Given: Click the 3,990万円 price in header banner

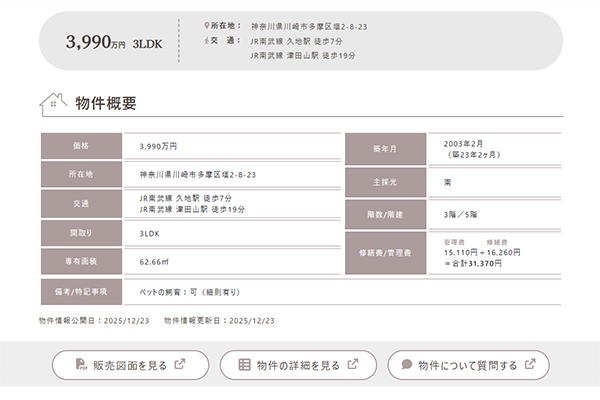Looking at the screenshot, I should point(96,42).
